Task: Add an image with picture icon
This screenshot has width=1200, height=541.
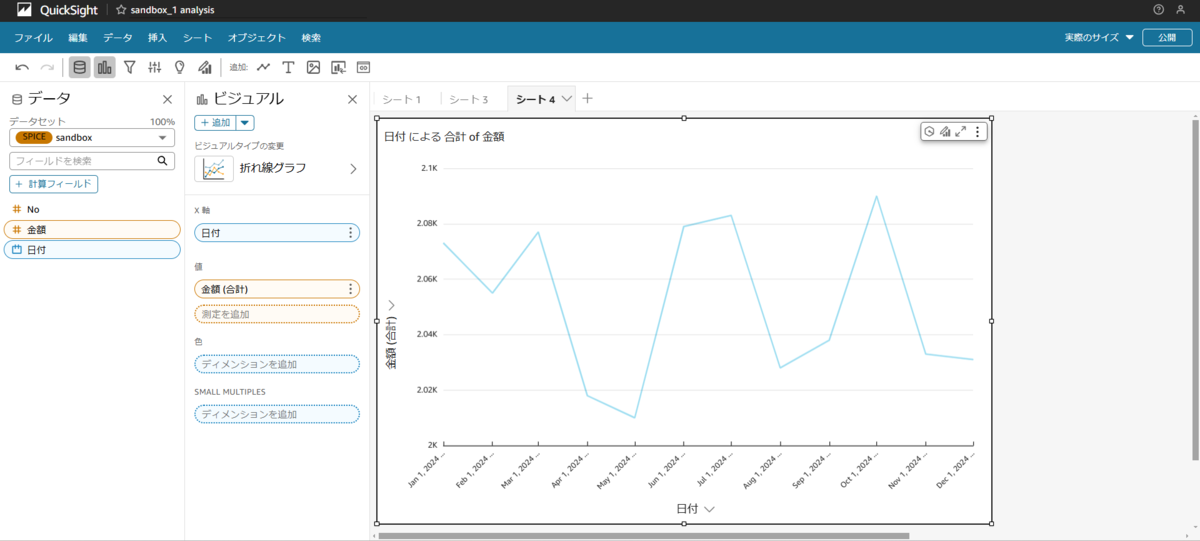Action: 313,67
